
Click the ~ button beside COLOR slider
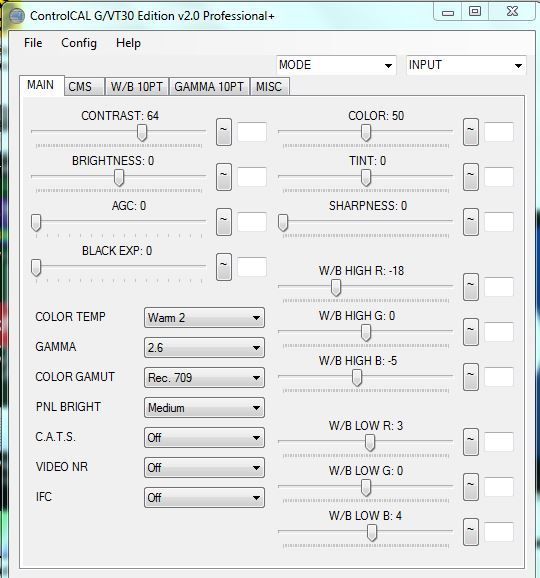[471, 132]
